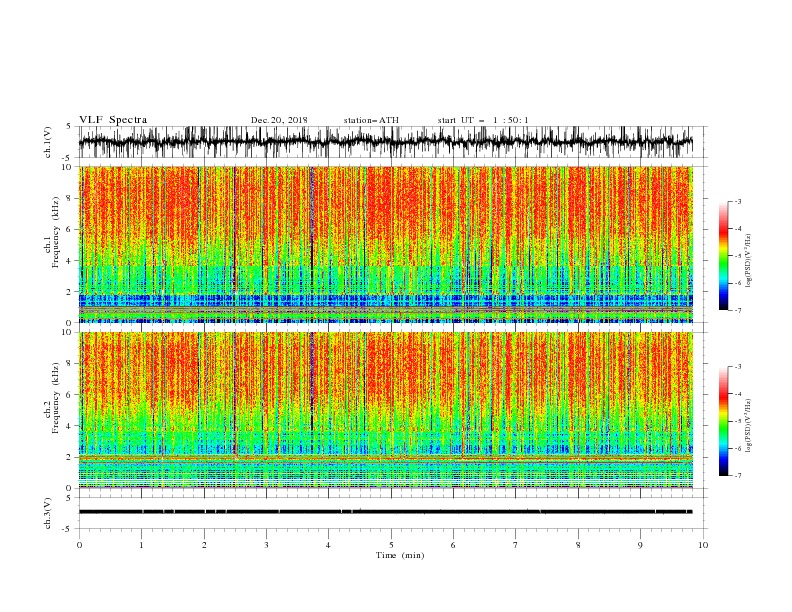Click the time axis origin label "0"
792x612 pixels.
tap(79, 545)
